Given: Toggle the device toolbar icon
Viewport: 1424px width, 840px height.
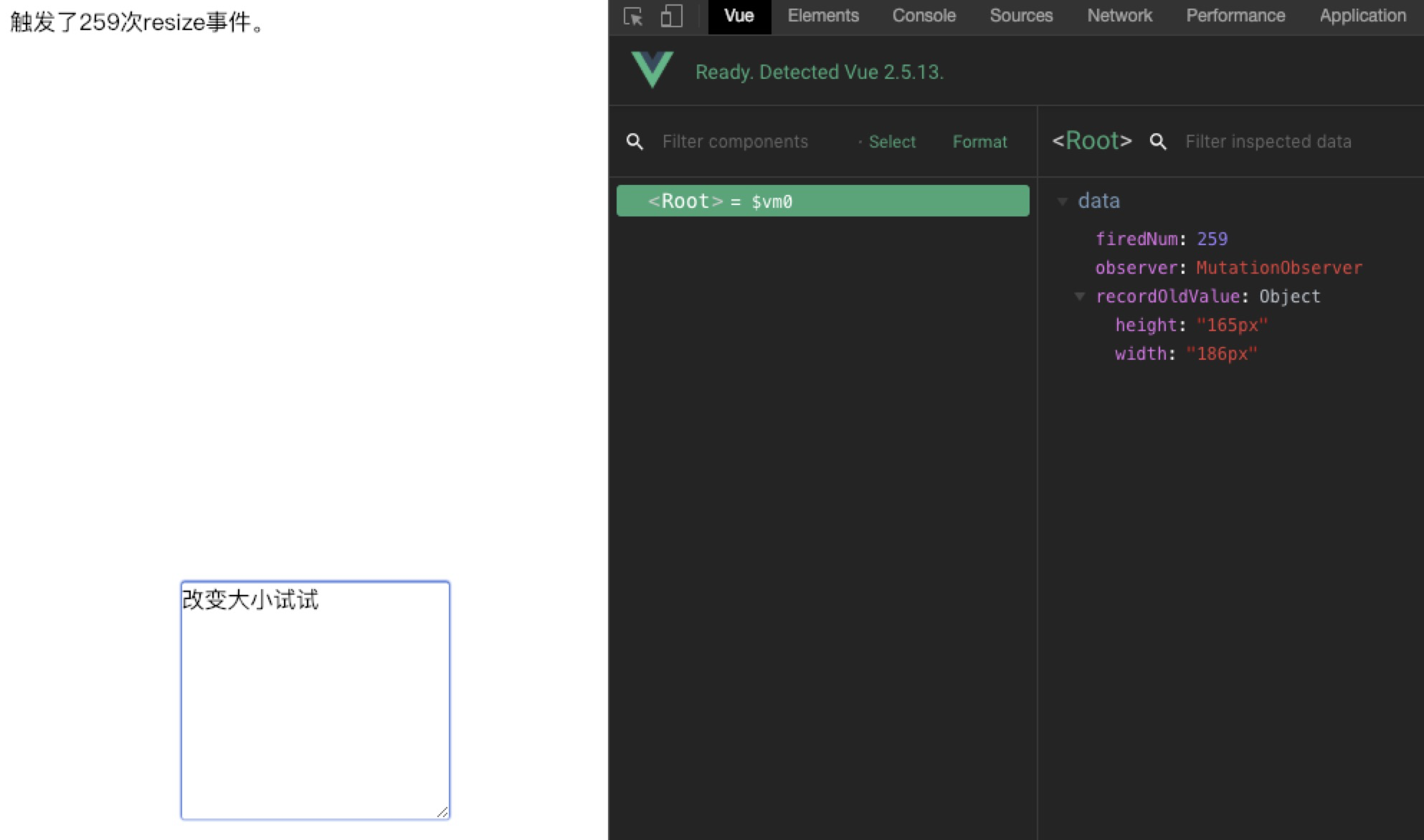Looking at the screenshot, I should pos(671,16).
